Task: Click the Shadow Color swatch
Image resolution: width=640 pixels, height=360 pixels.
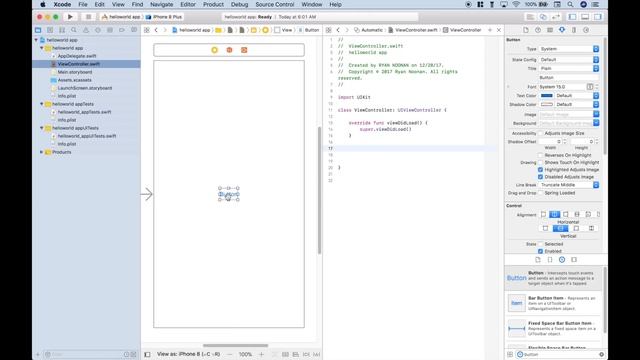Action: point(547,104)
